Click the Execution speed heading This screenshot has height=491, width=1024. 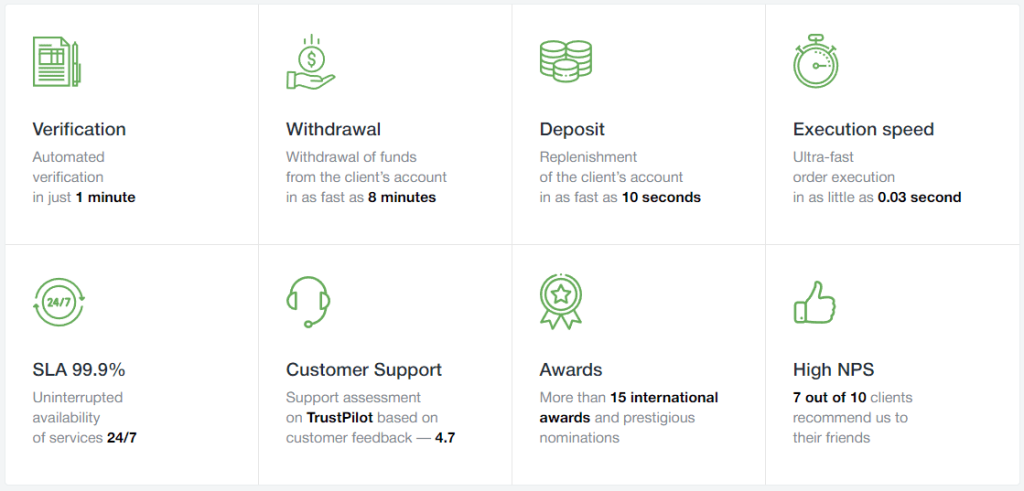pyautogui.click(x=863, y=130)
